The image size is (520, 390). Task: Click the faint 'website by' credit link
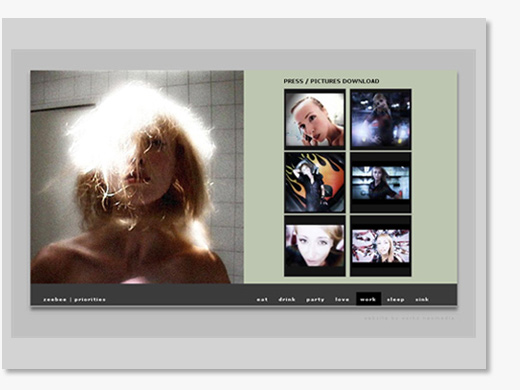point(409,318)
